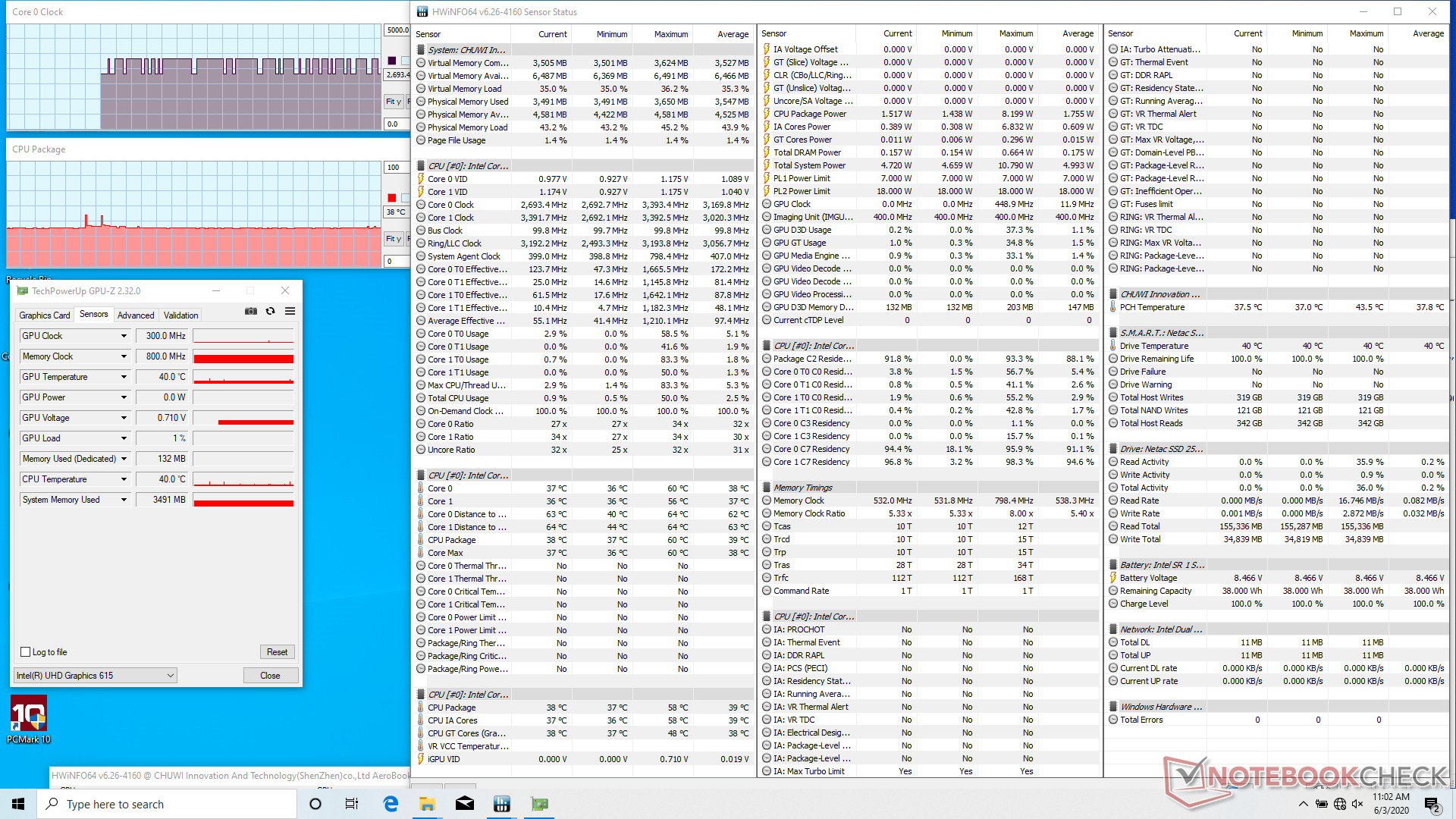
Task: Click Fit y button in CPU Package graph
Action: [393, 239]
